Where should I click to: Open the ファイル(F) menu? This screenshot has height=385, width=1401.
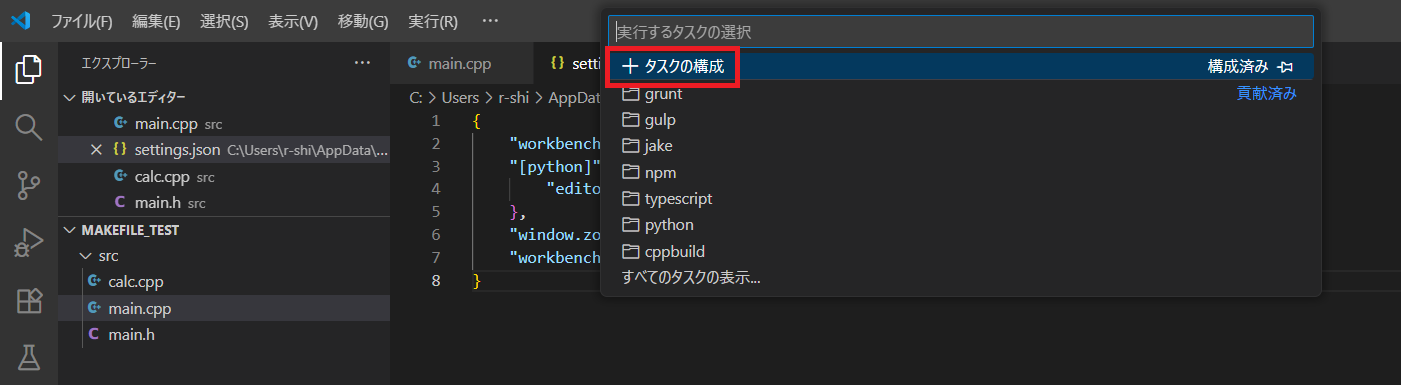[x=81, y=21]
